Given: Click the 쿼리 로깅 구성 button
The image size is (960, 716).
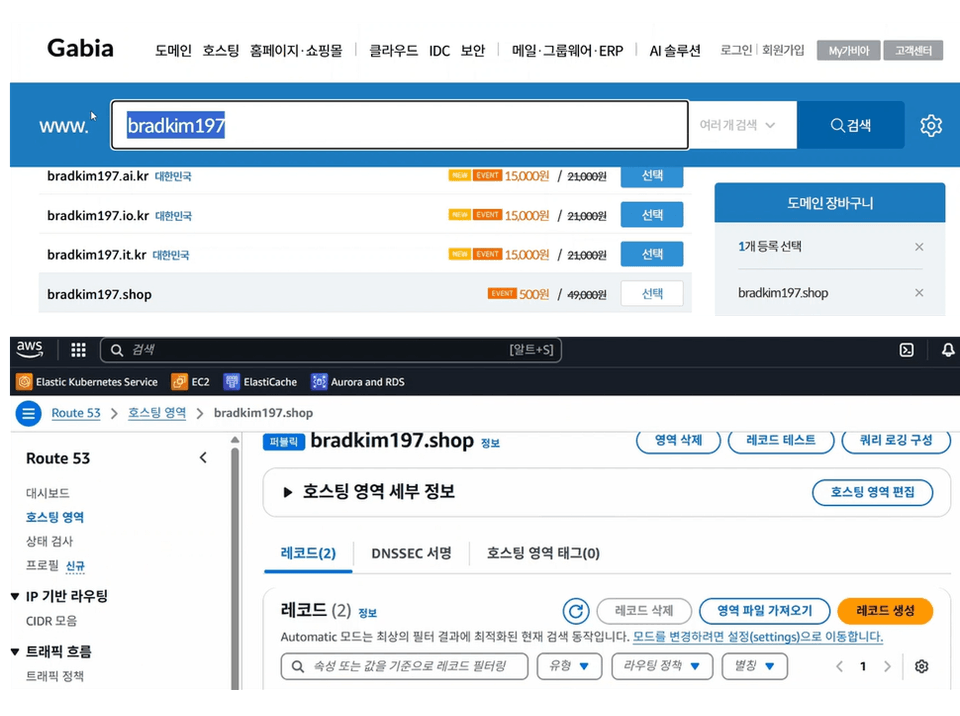Looking at the screenshot, I should click(x=896, y=440).
